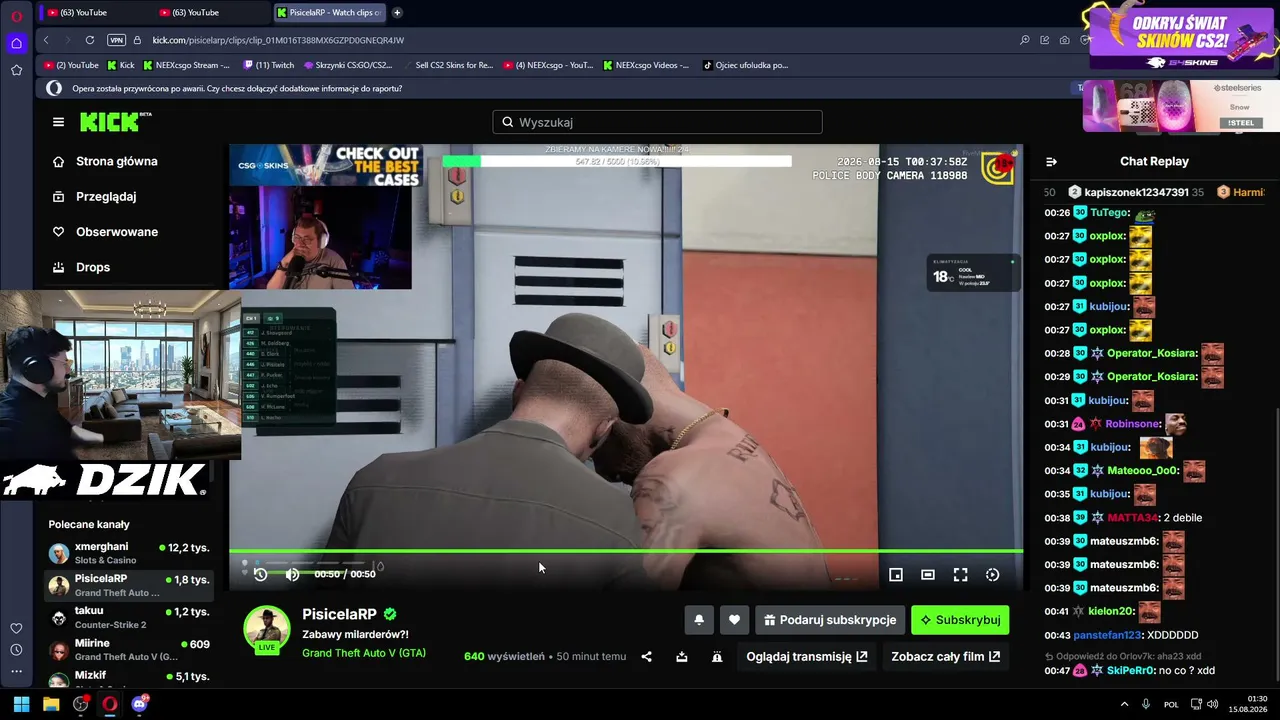Screen dimensions: 1280x720
Task: Open new browser tab with plus button
Action: (x=397, y=12)
